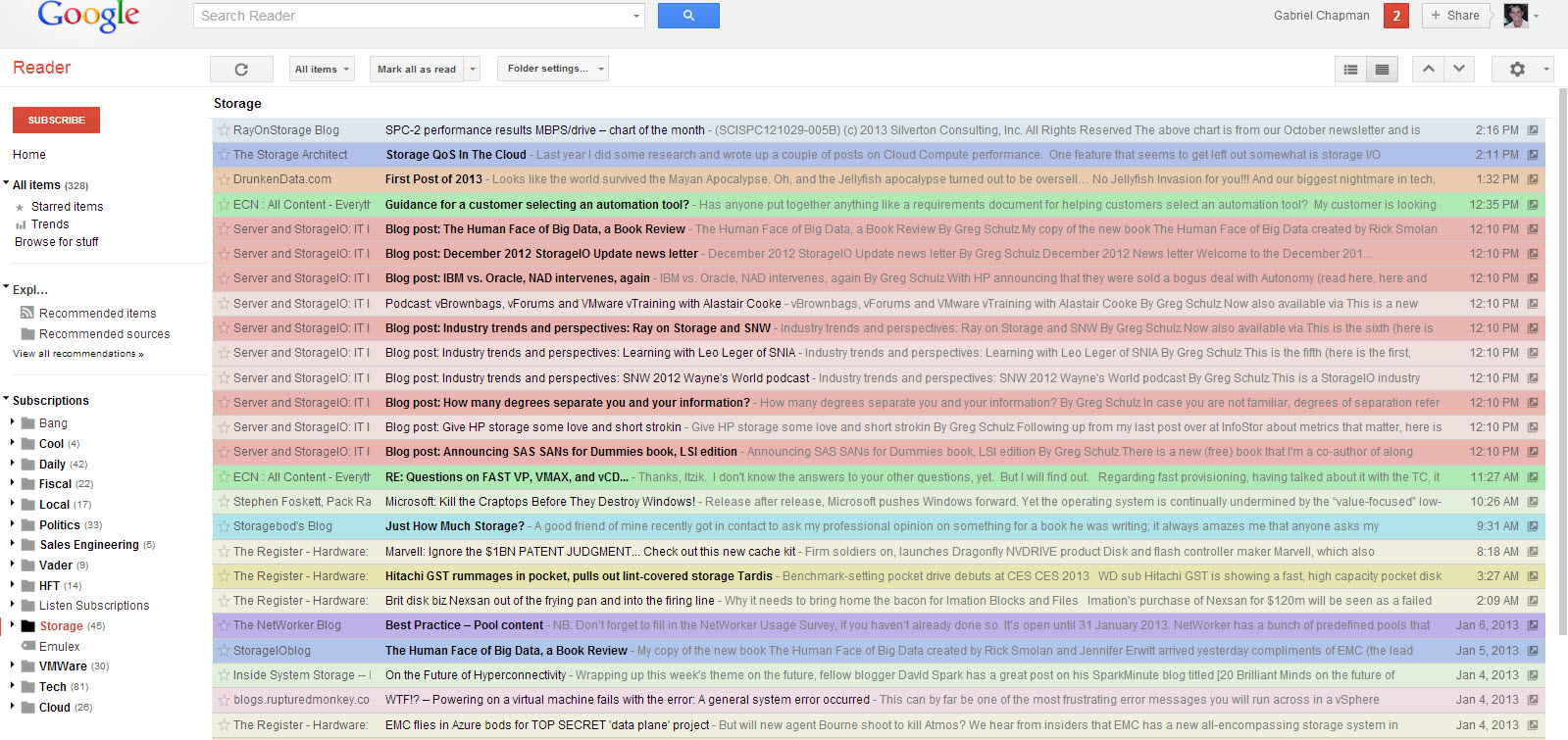The width and height of the screenshot is (1568, 740).
Task: Select the Local subscription folder
Action: 55,505
